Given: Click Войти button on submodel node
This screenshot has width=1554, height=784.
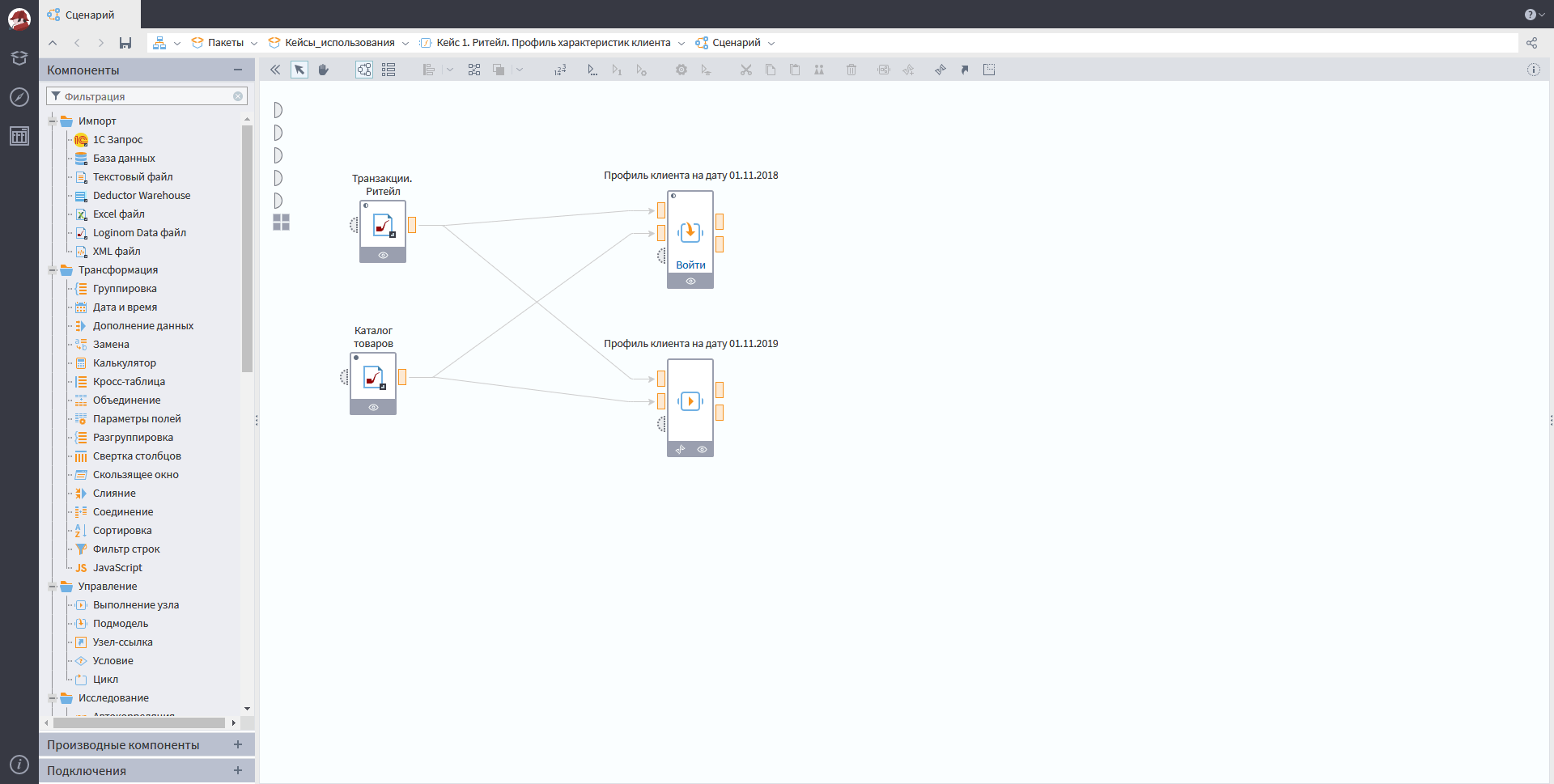Looking at the screenshot, I should click(x=690, y=265).
